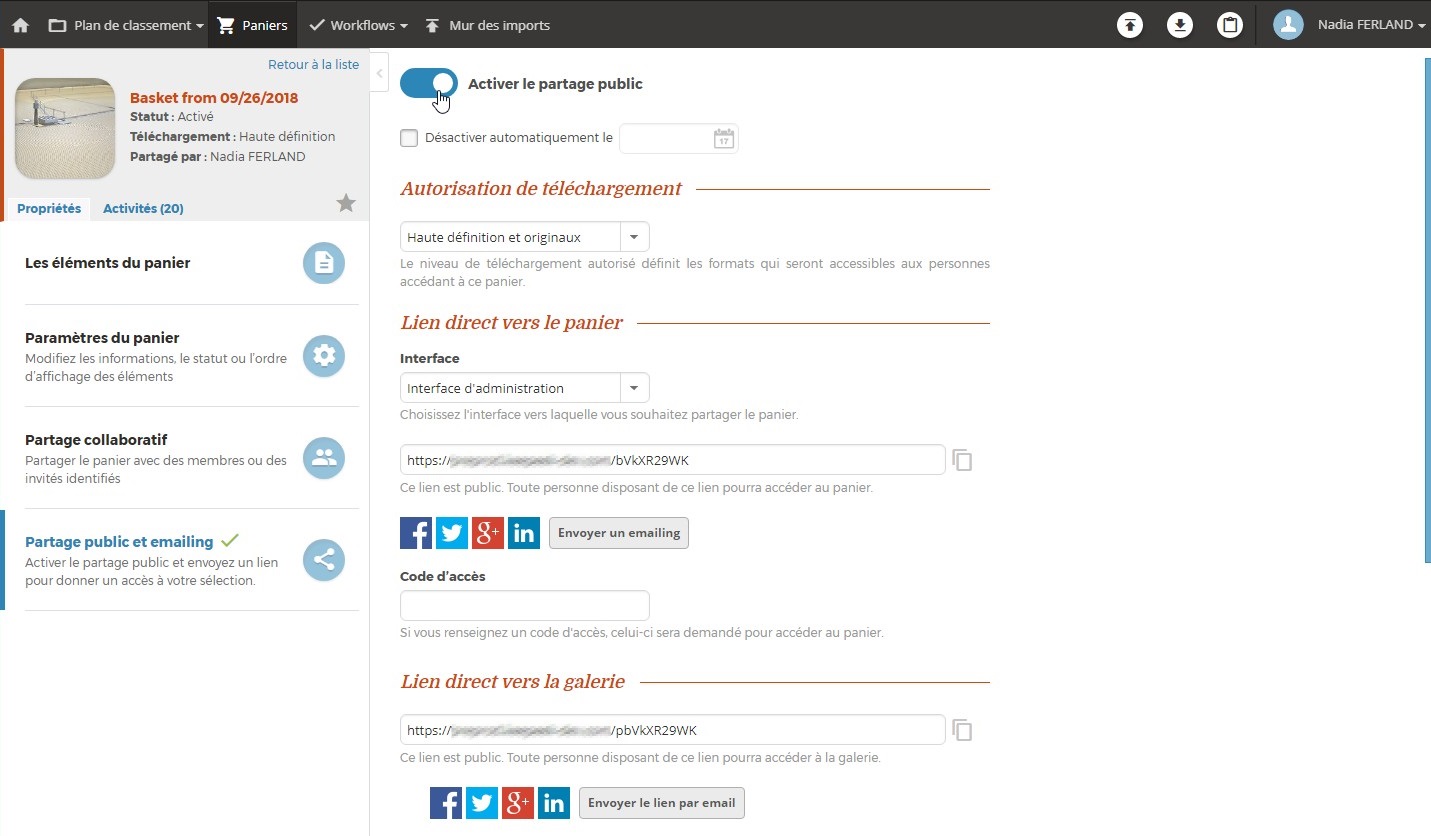Open the Workflows menu
Screen dimensions: 1431x836
tap(358, 25)
